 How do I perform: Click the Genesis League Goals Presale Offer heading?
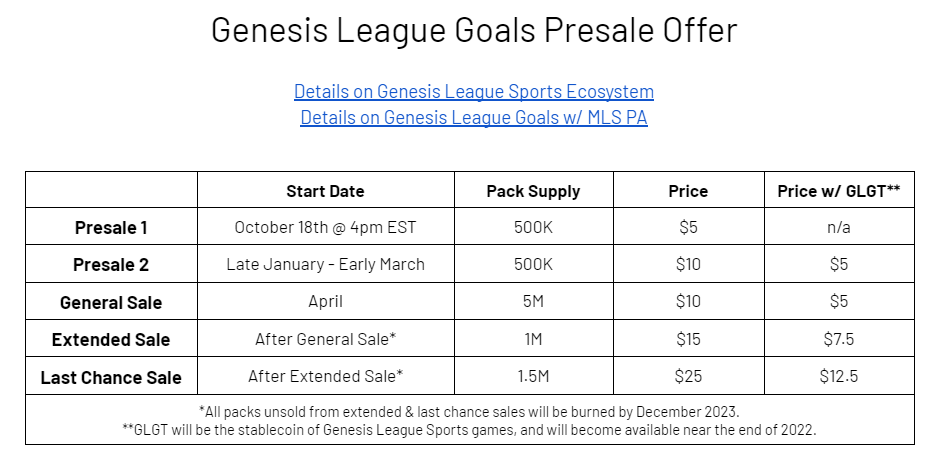point(474,30)
